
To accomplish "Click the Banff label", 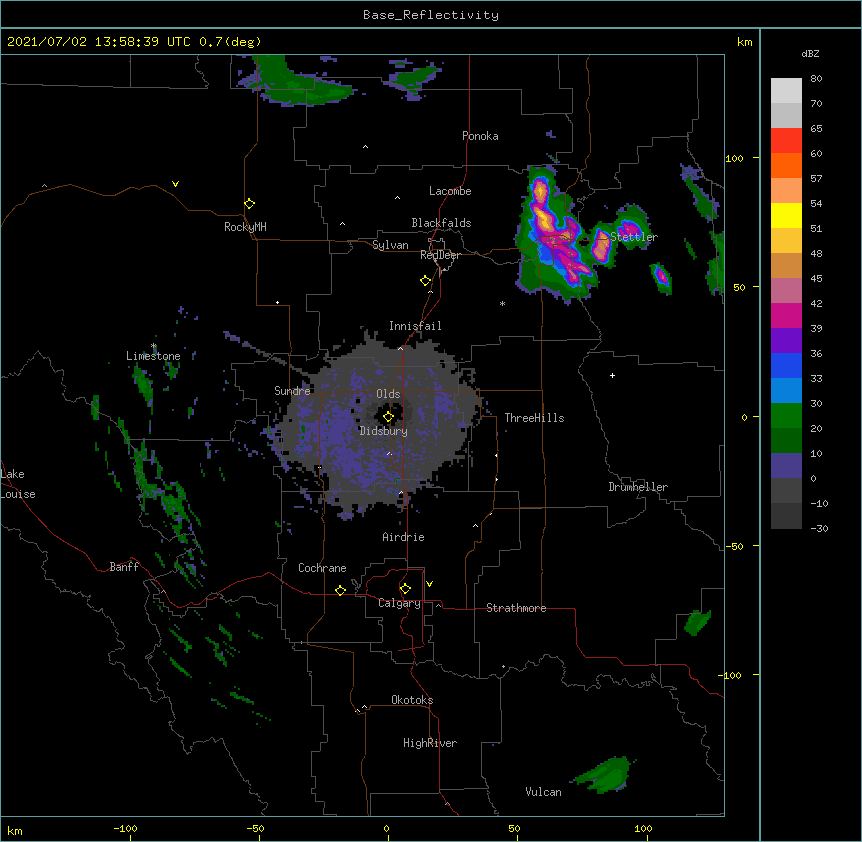I will (124, 567).
